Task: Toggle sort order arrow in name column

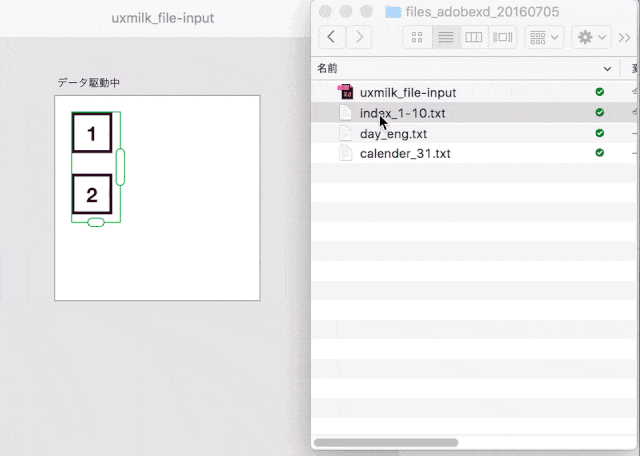Action: tap(607, 69)
